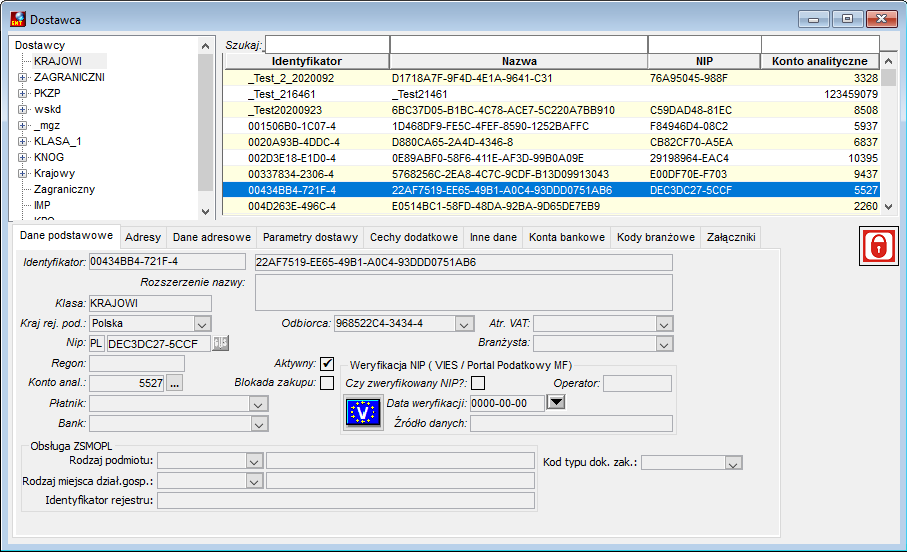This screenshot has width=907, height=552.
Task: Click the Identyfikator rejestru field
Action: click(x=346, y=501)
